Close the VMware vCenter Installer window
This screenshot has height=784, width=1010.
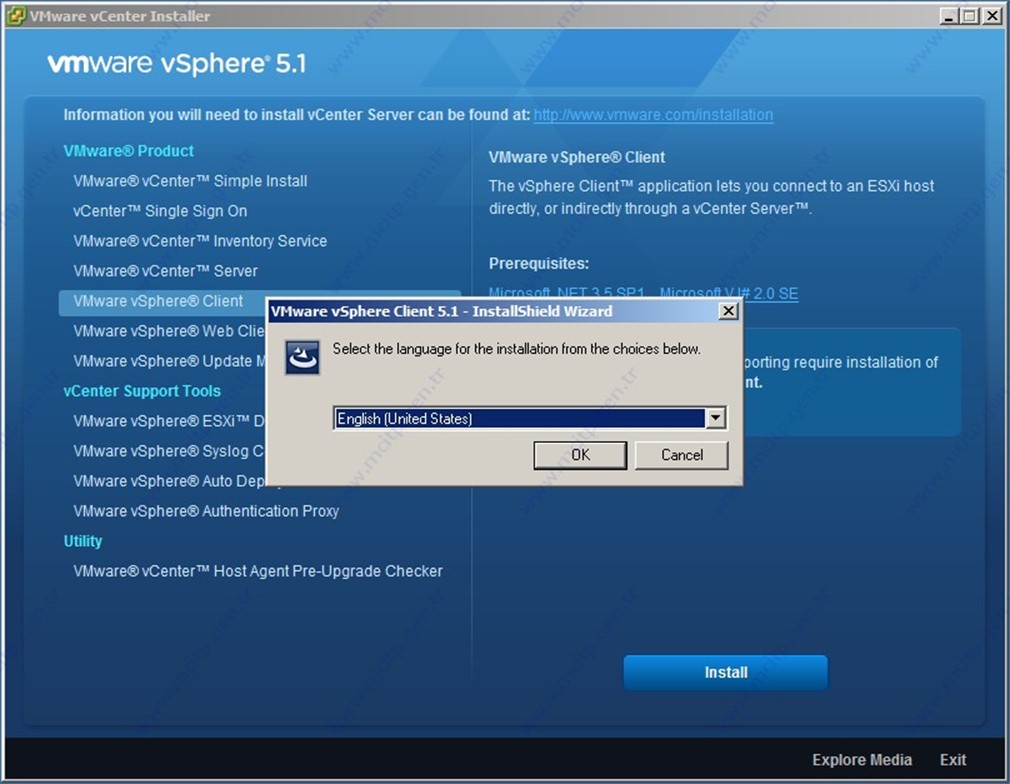tap(992, 16)
